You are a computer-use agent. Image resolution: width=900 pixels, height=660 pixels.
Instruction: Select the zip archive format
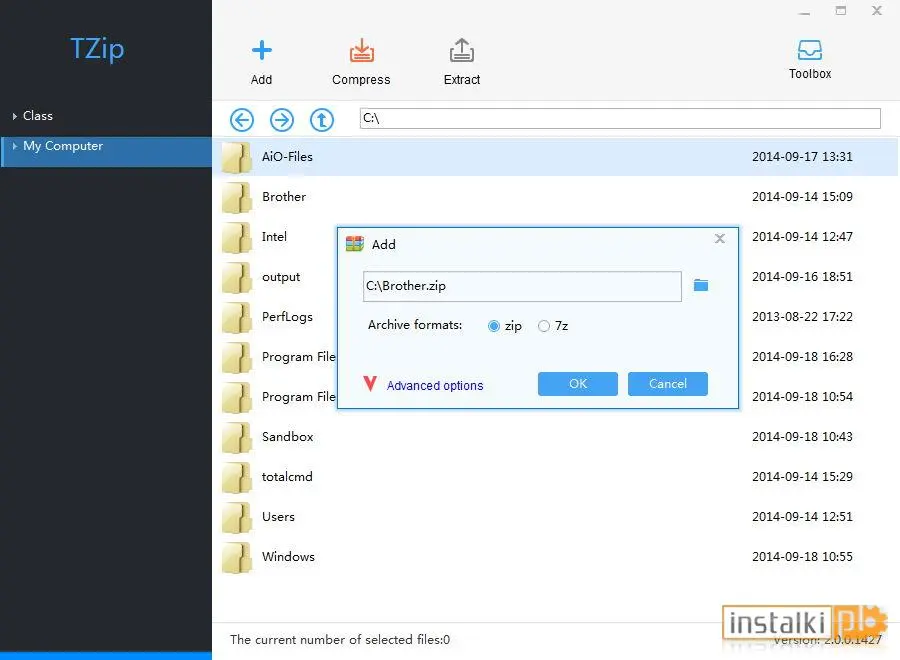pos(494,326)
